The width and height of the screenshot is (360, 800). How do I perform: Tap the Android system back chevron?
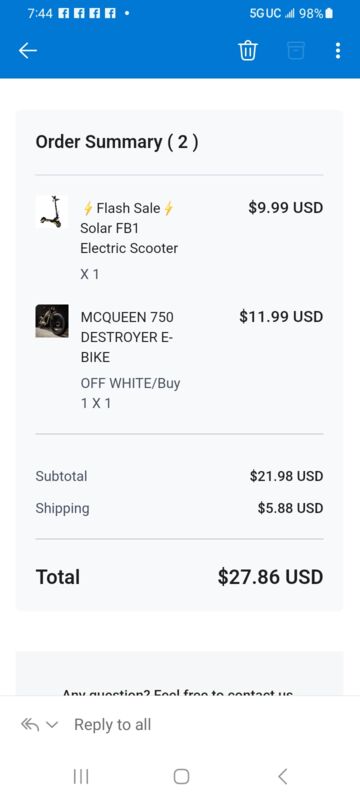tap(282, 777)
